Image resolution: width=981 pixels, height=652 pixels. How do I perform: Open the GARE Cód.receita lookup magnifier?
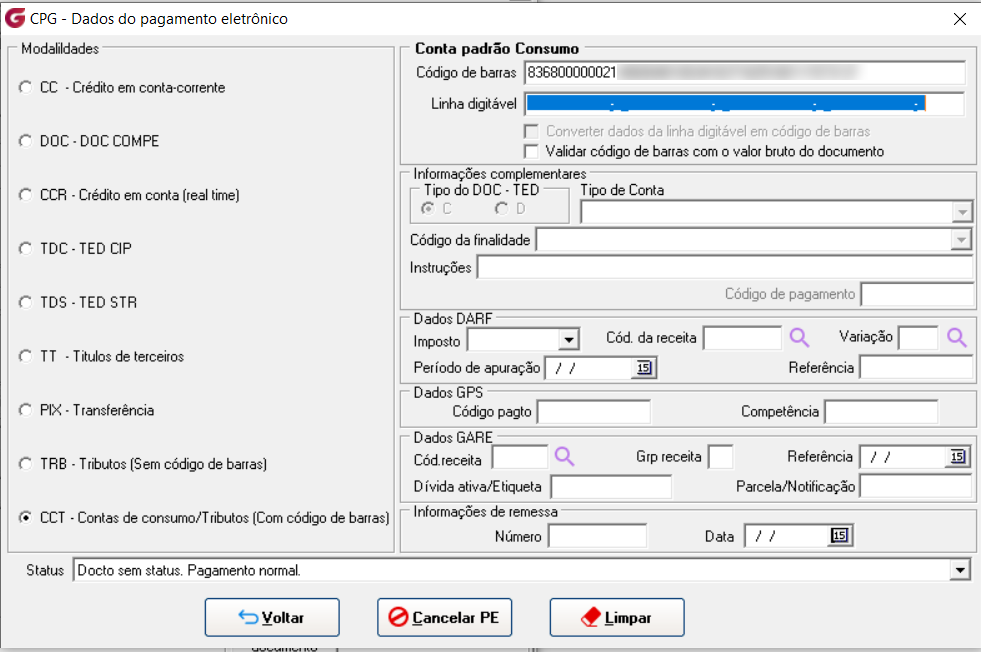coord(564,456)
